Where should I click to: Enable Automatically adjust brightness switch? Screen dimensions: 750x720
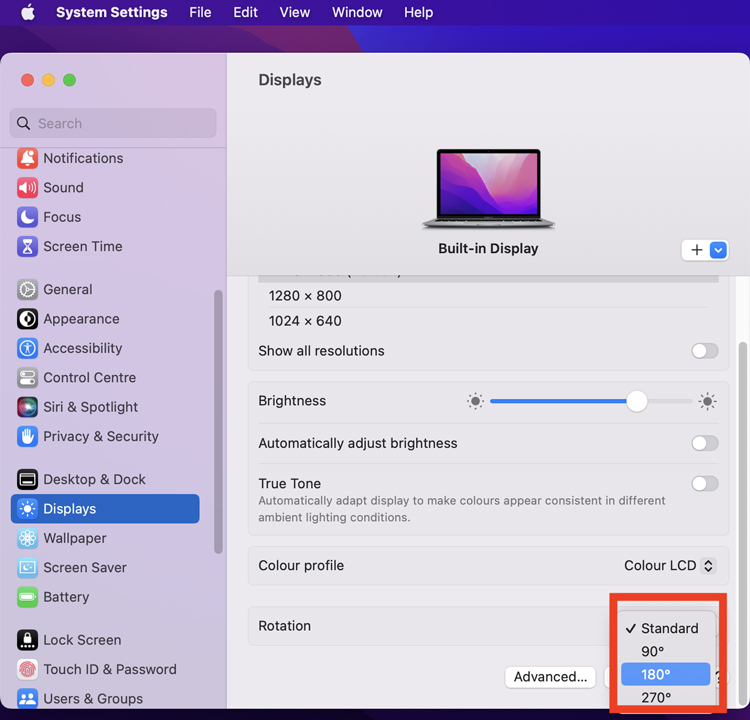click(705, 443)
